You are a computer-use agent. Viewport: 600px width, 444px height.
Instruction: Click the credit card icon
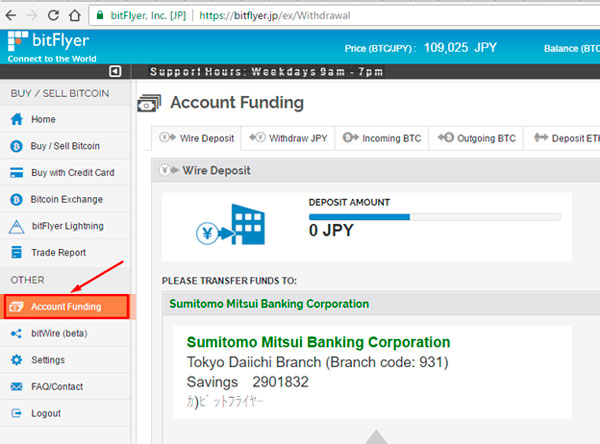[16, 173]
